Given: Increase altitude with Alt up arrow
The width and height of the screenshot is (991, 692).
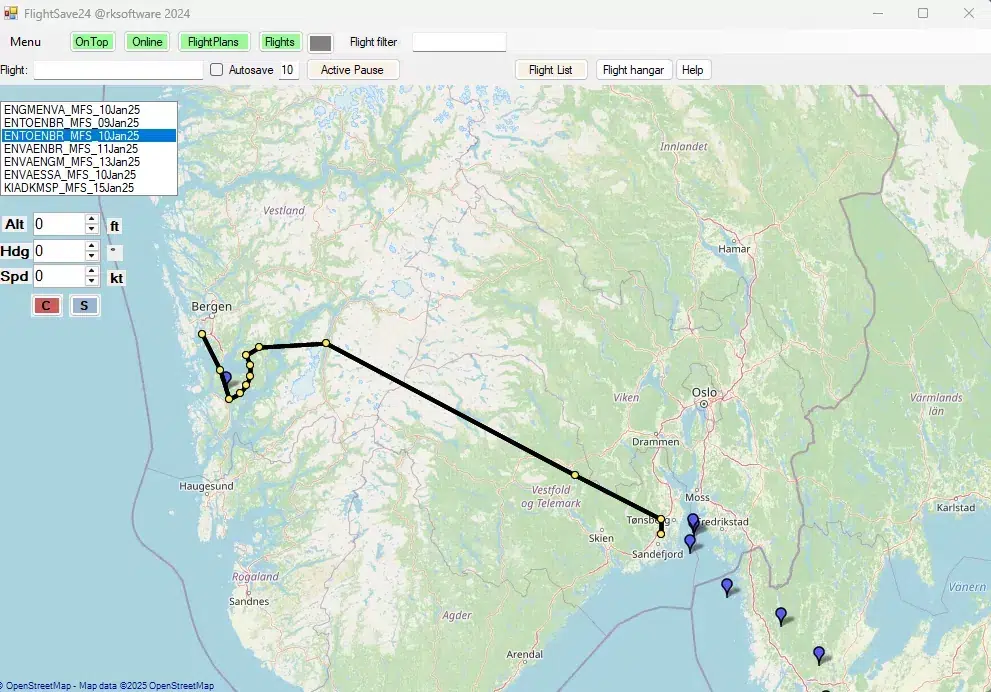Looking at the screenshot, I should click(x=91, y=219).
